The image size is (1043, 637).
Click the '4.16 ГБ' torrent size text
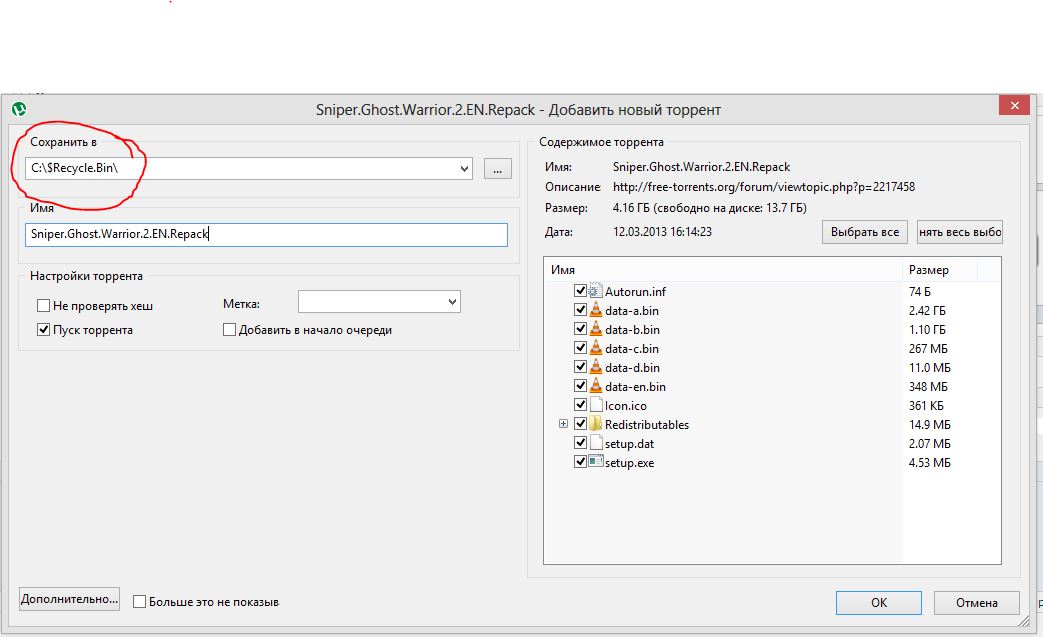point(631,208)
